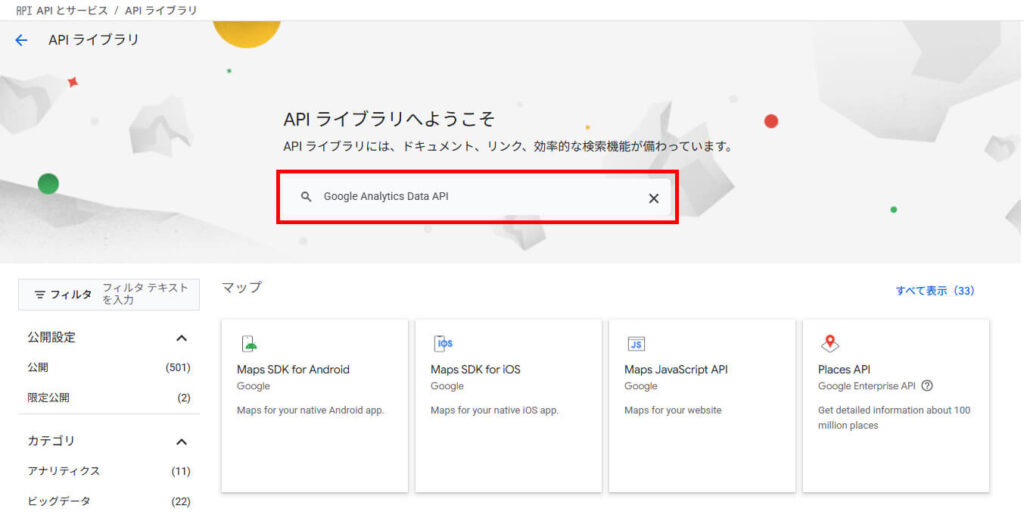Collapse the カテゴリ section
1024x515 pixels.
[x=182, y=442]
